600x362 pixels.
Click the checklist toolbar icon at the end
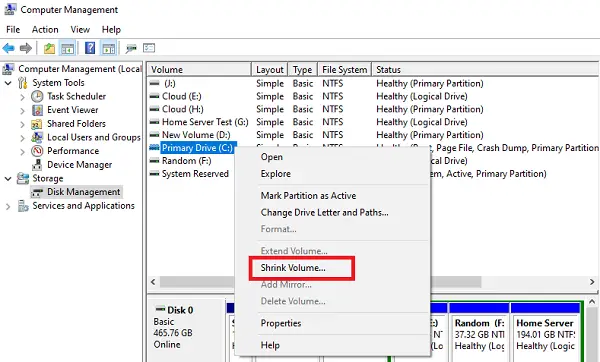pyautogui.click(x=149, y=48)
